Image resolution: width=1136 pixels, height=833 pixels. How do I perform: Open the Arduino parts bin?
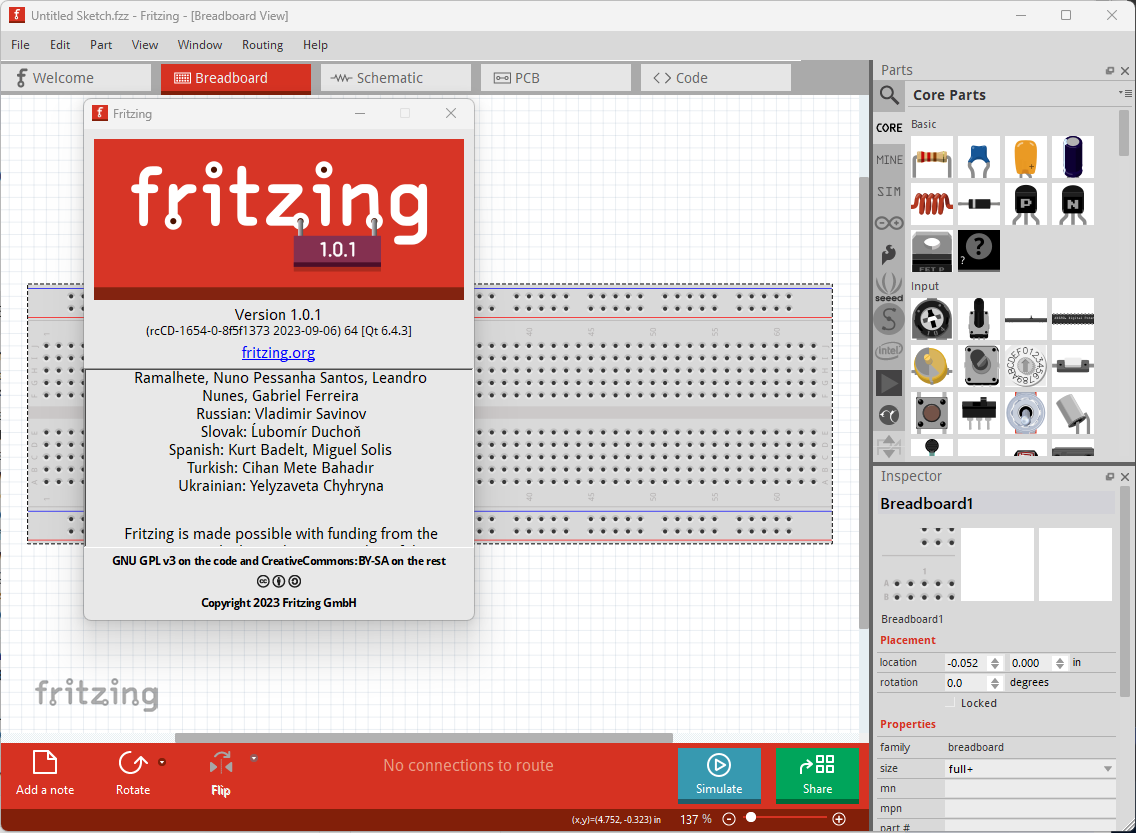tap(889, 223)
